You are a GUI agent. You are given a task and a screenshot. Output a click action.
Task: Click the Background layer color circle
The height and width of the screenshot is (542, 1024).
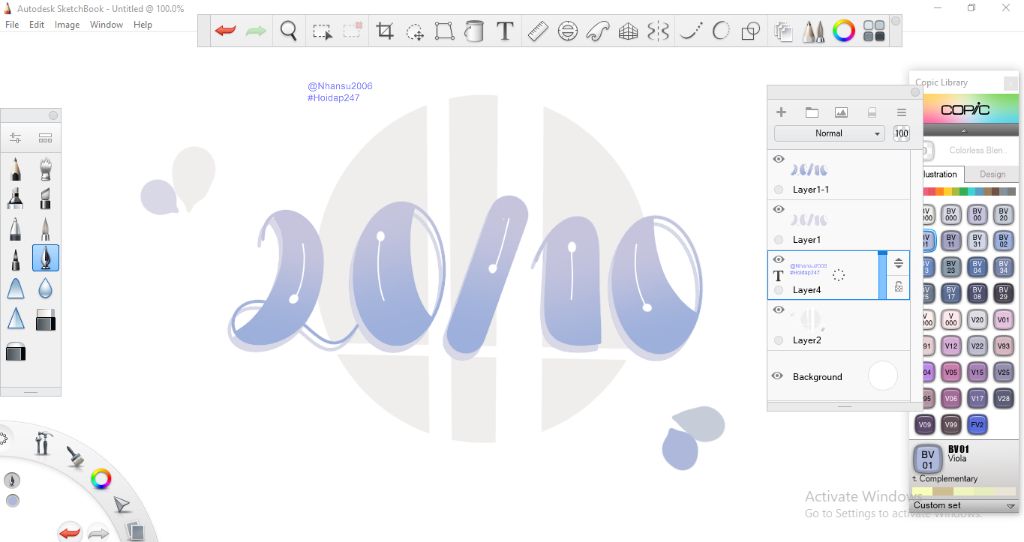click(x=882, y=376)
